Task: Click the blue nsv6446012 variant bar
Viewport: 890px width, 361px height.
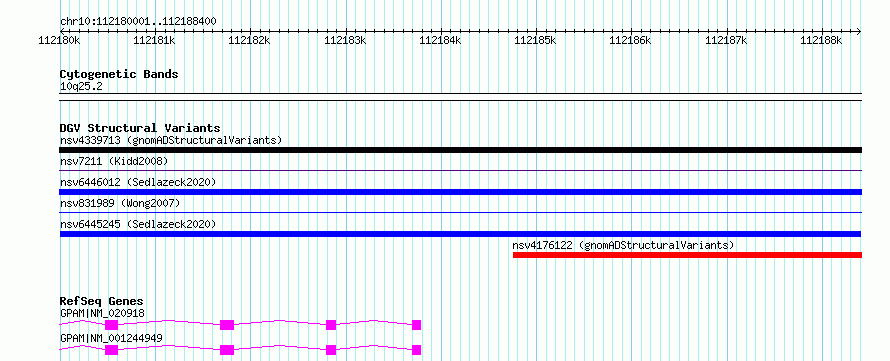Action: [x=461, y=192]
